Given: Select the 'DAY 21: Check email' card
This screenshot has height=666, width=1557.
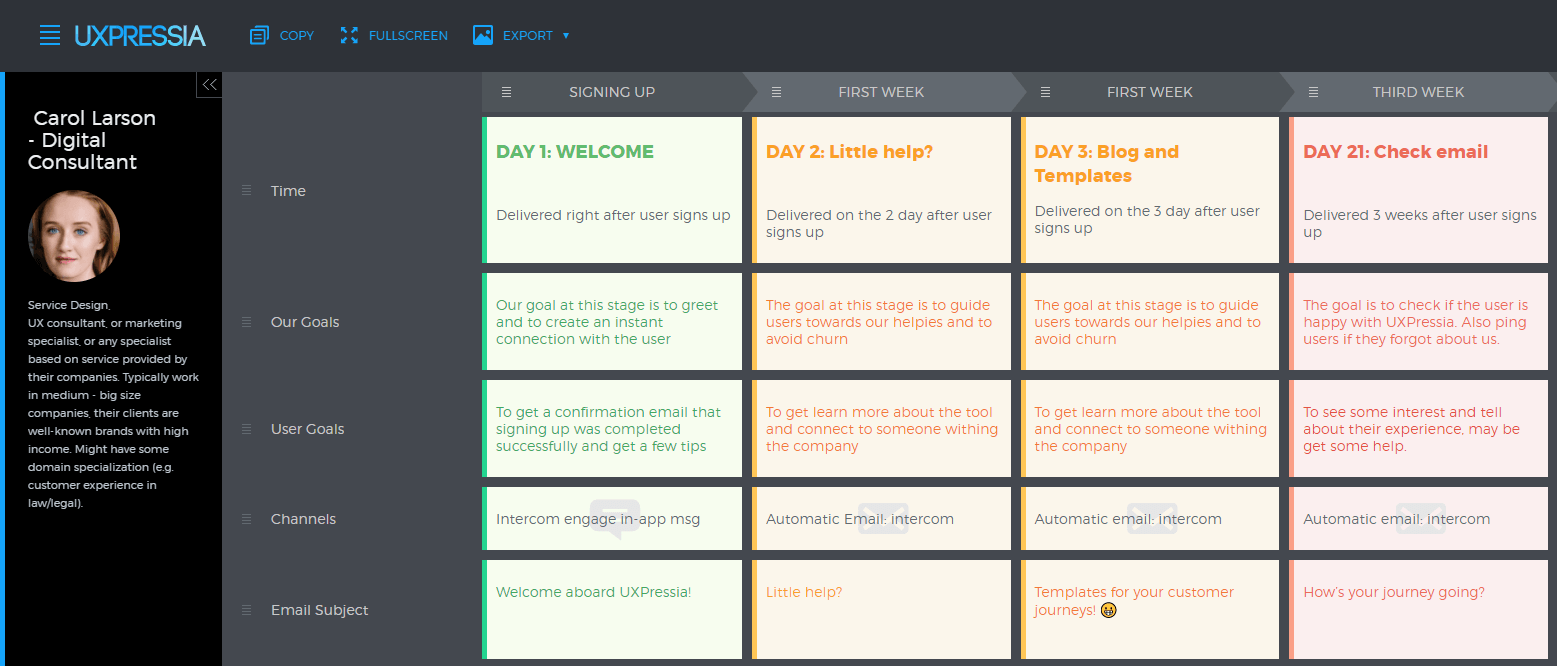Looking at the screenshot, I should coord(1418,190).
